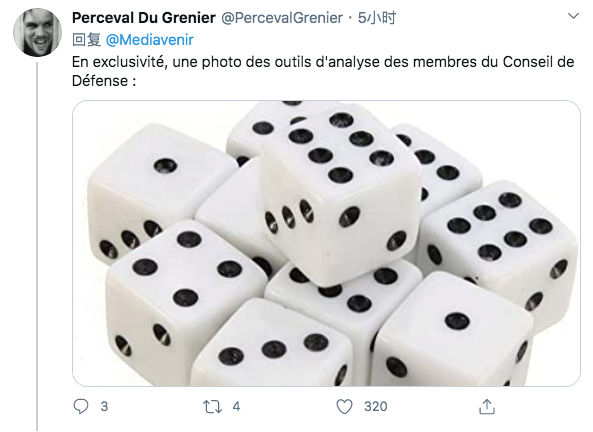Open the @PercevalGrenier handle link

click(x=282, y=18)
